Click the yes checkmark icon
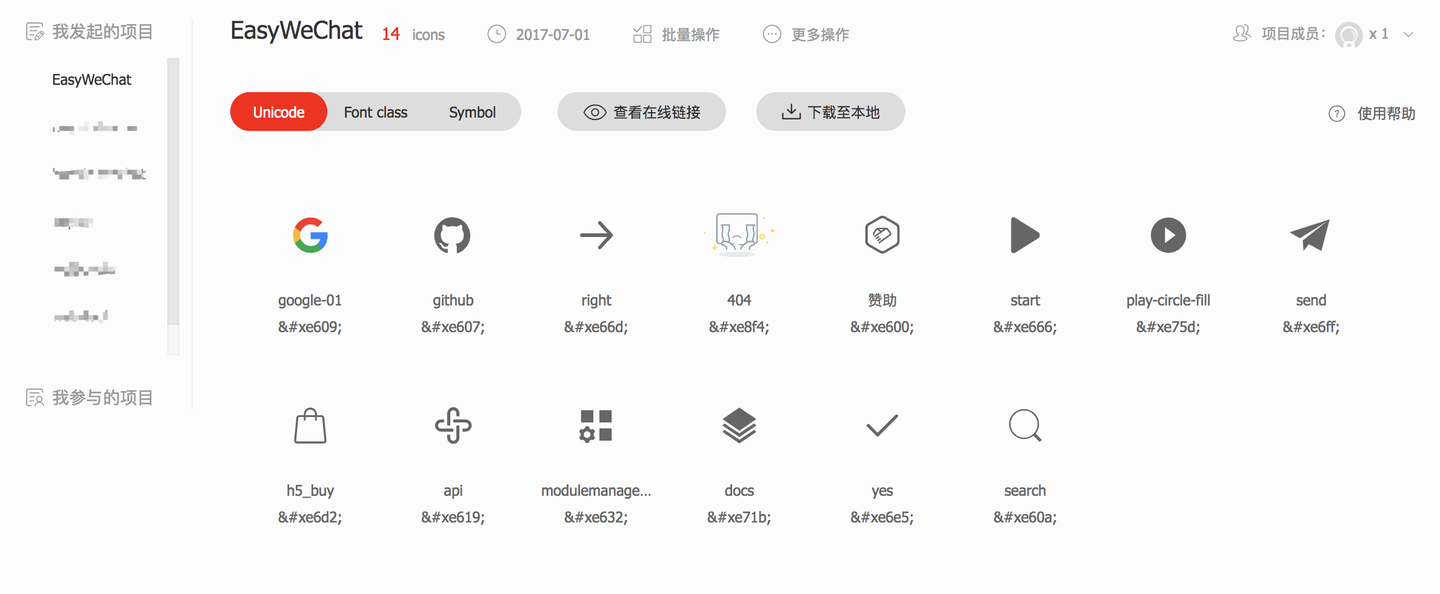This screenshot has width=1440, height=594. pyautogui.click(x=881, y=425)
